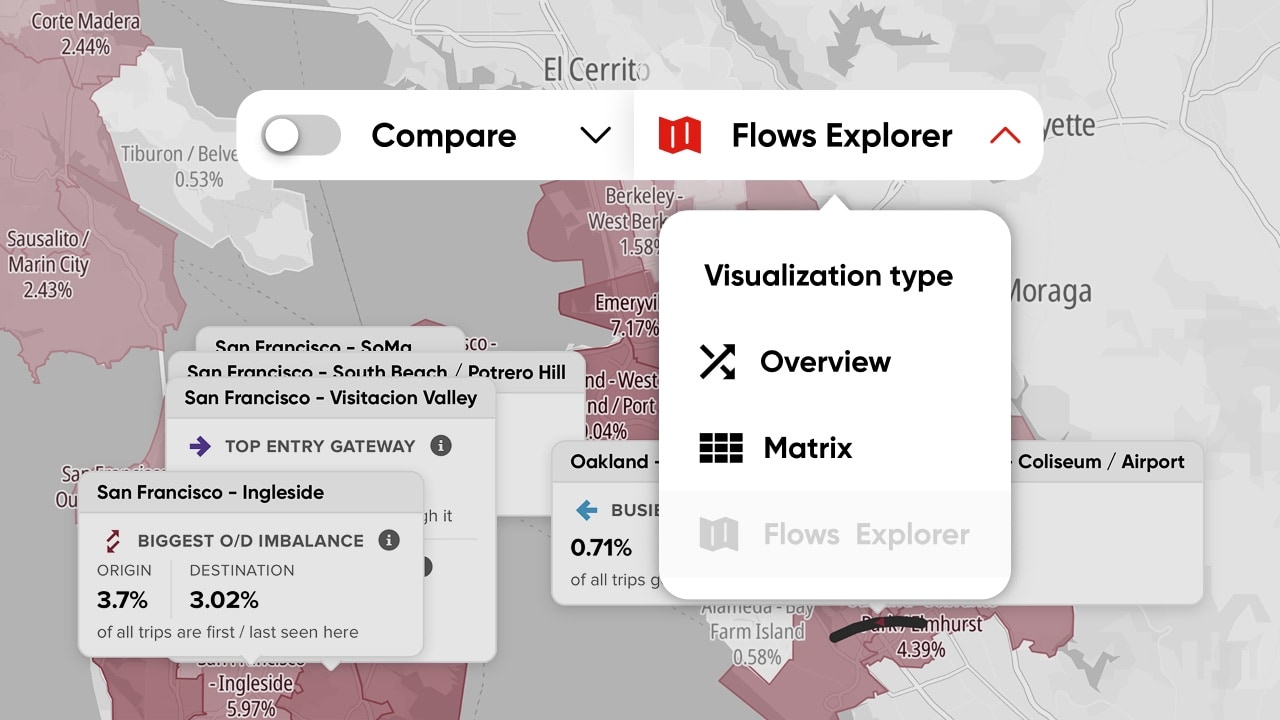This screenshot has height=720, width=1280.
Task: Select the San Francisco - Ingleside card header
Action: click(x=250, y=492)
